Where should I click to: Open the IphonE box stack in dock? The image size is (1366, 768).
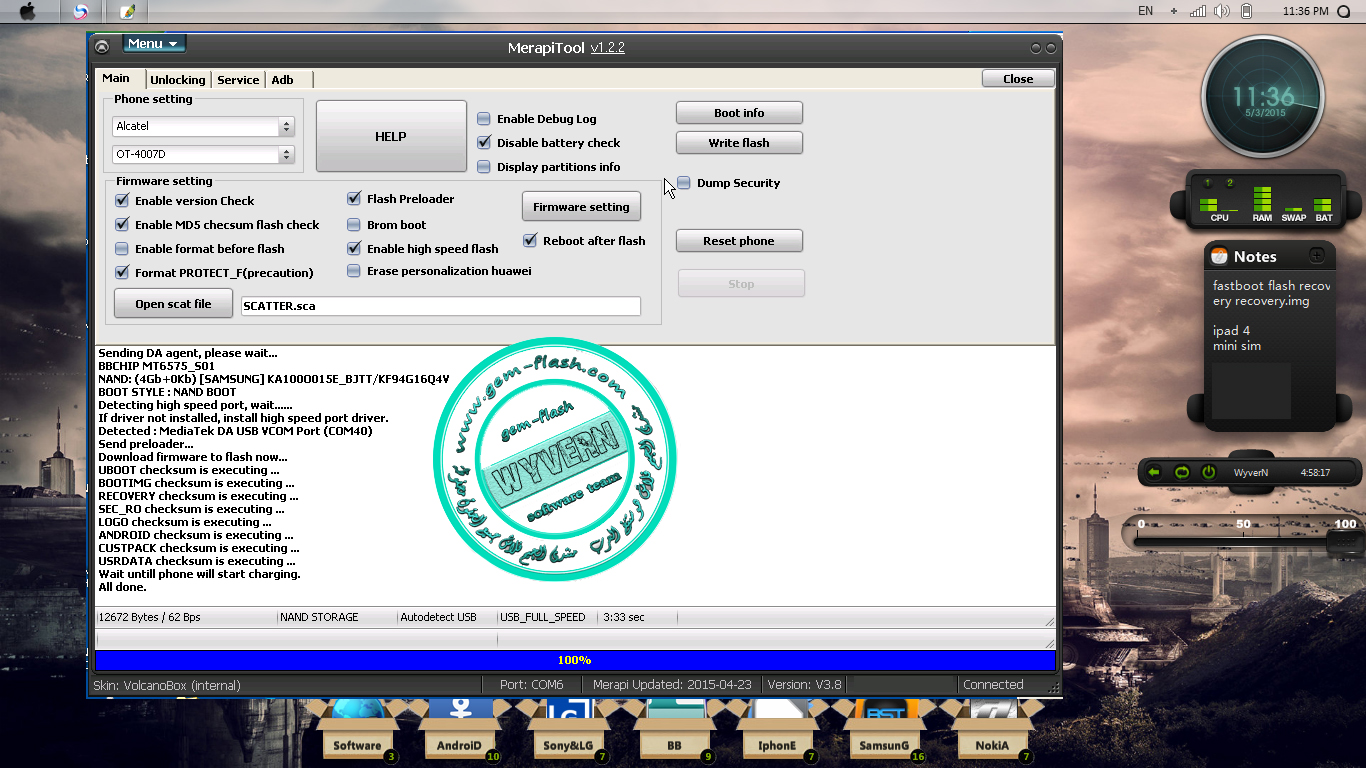(x=777, y=732)
